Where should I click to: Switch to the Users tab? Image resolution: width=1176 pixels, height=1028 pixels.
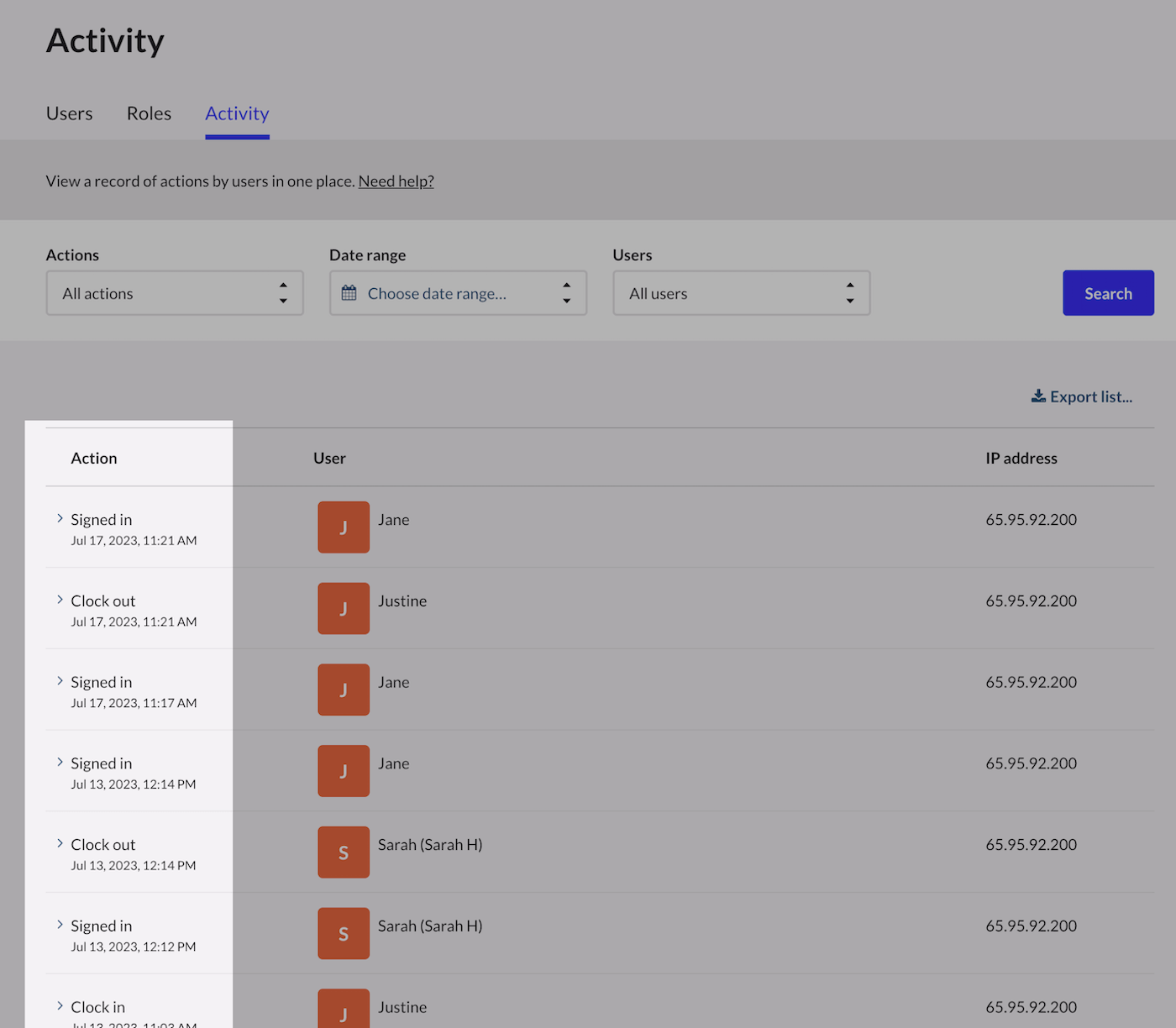coord(69,113)
